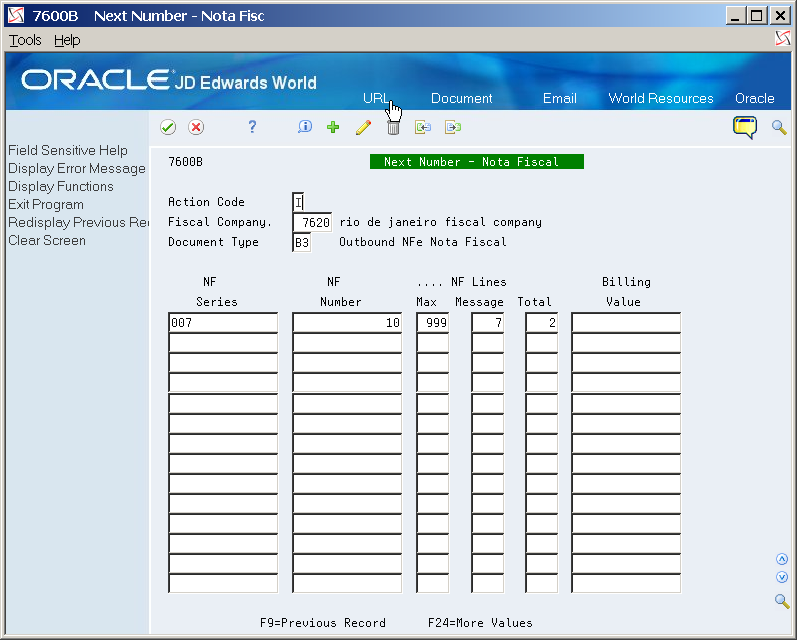Select Display Functions option
The width and height of the screenshot is (797, 640).
pyautogui.click(x=60, y=187)
